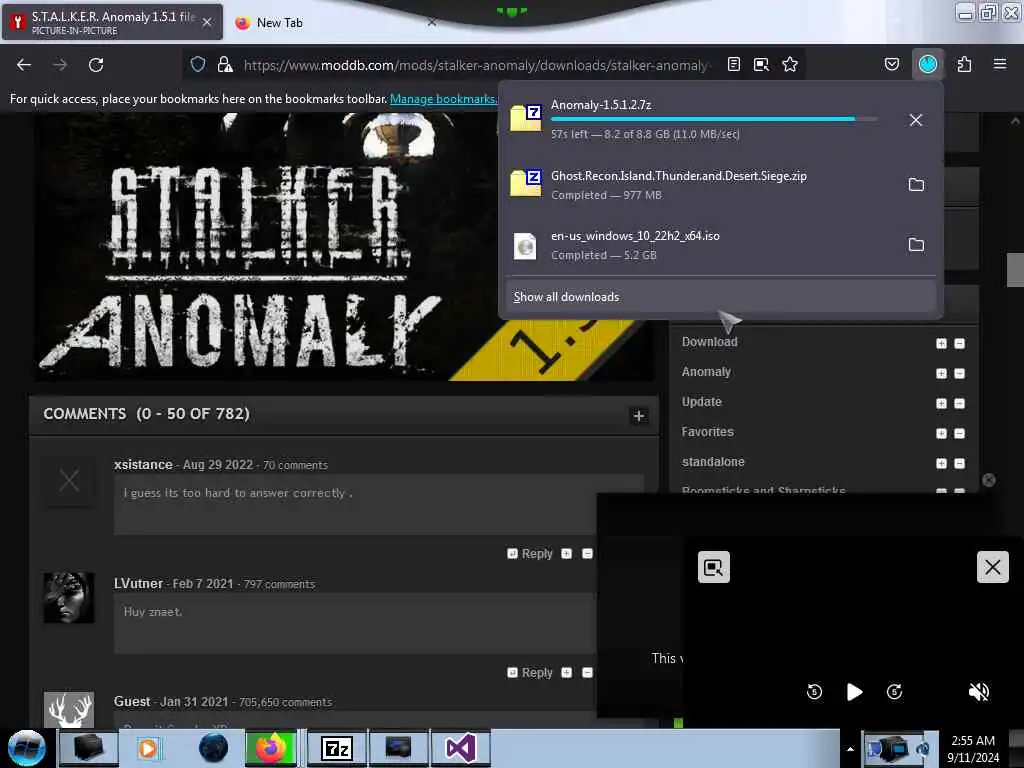Screen dimensions: 1024x768
Task: Close the picture-in-picture player
Action: point(992,567)
